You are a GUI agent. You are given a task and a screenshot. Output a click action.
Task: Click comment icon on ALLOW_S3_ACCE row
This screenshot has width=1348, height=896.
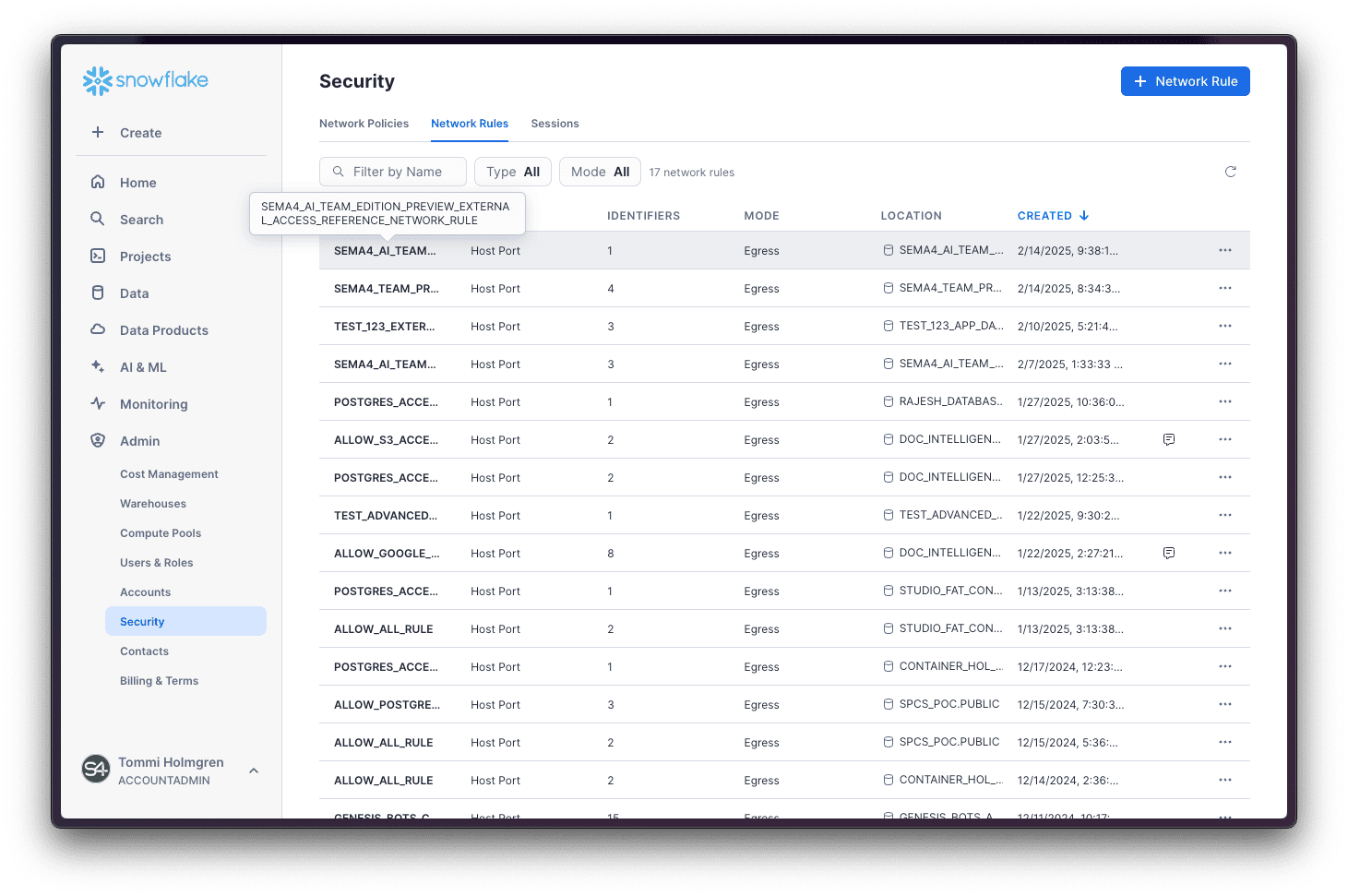click(x=1168, y=439)
